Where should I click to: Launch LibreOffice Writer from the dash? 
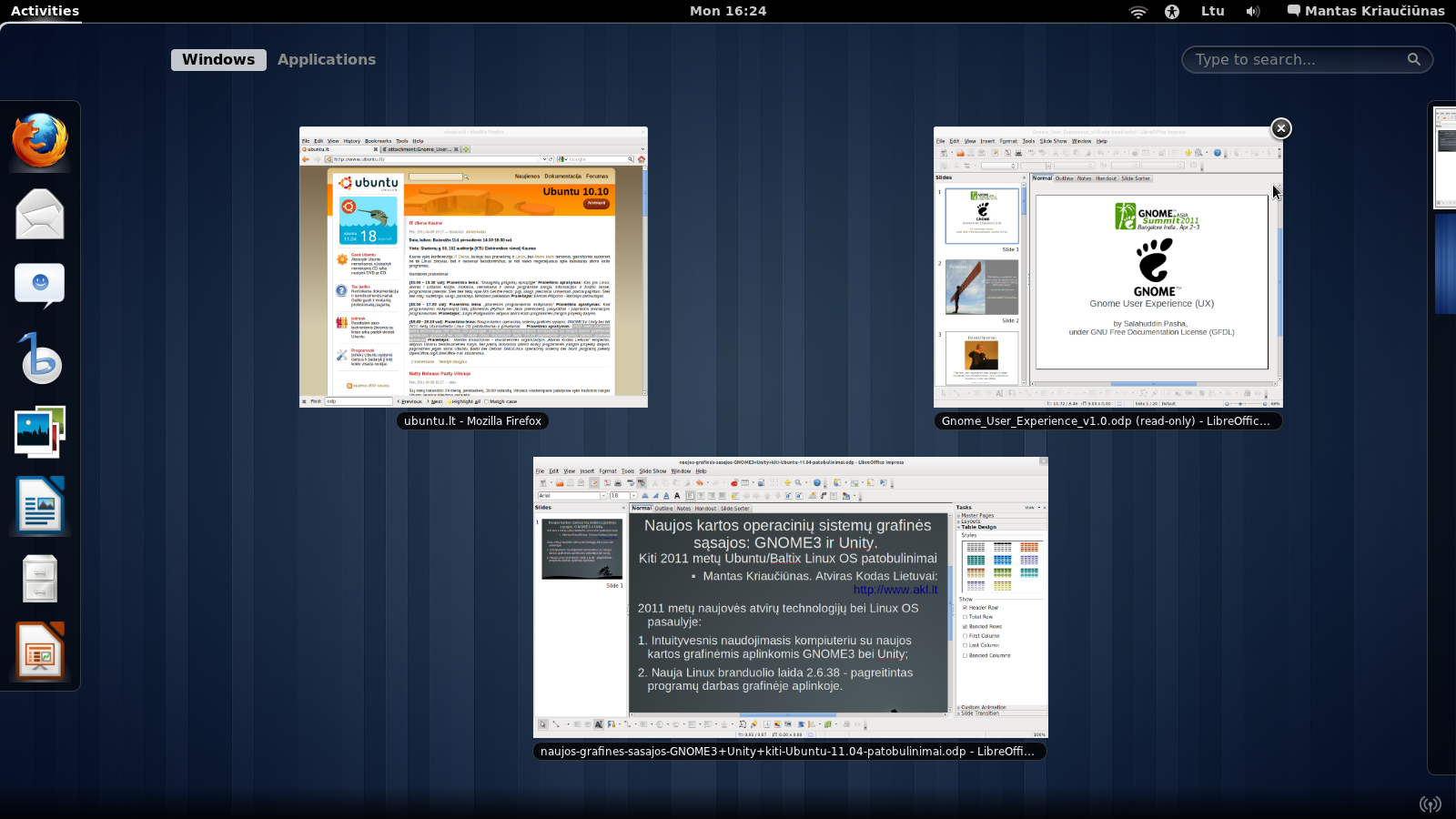point(40,504)
